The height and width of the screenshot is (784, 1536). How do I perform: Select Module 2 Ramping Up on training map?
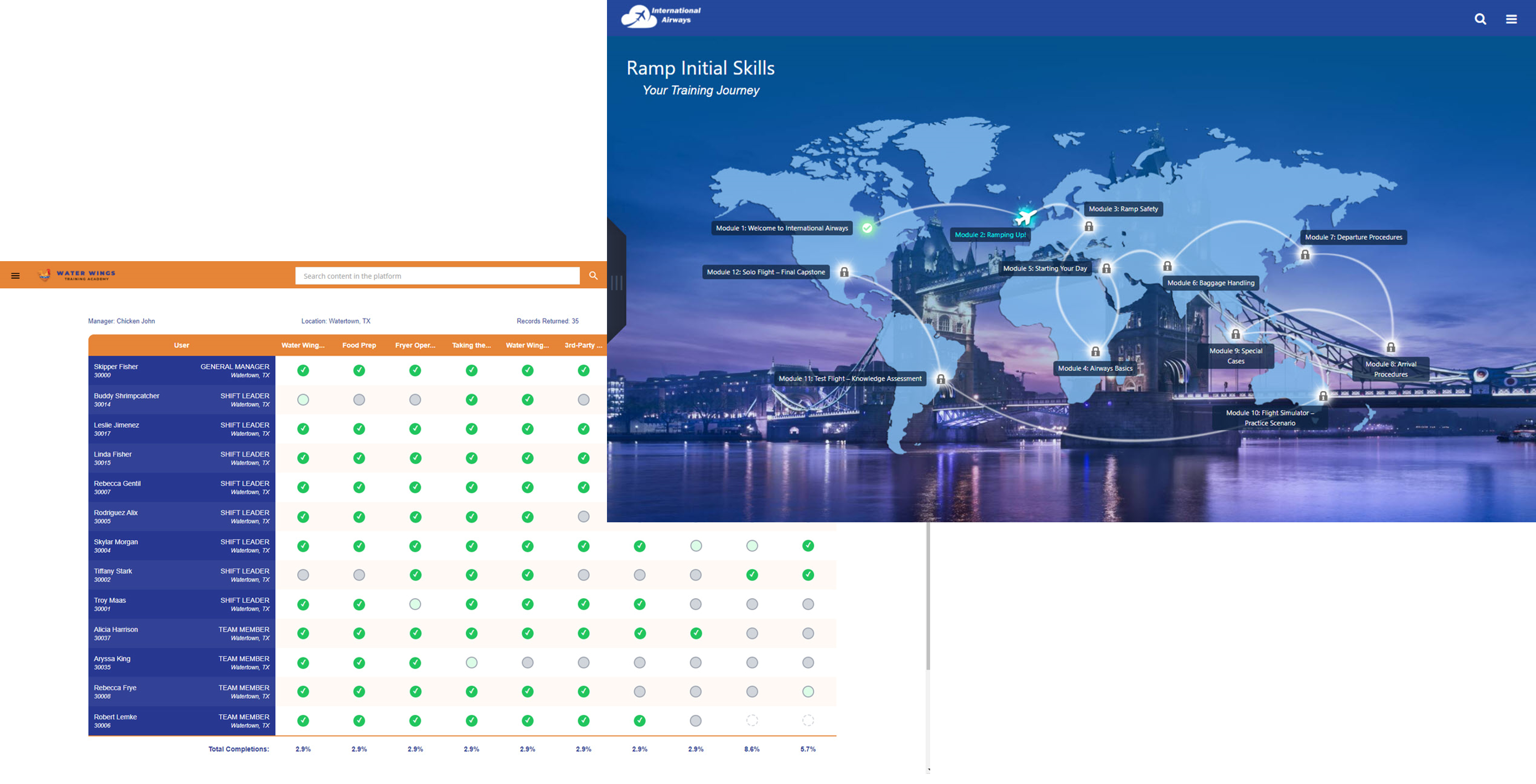coord(989,234)
